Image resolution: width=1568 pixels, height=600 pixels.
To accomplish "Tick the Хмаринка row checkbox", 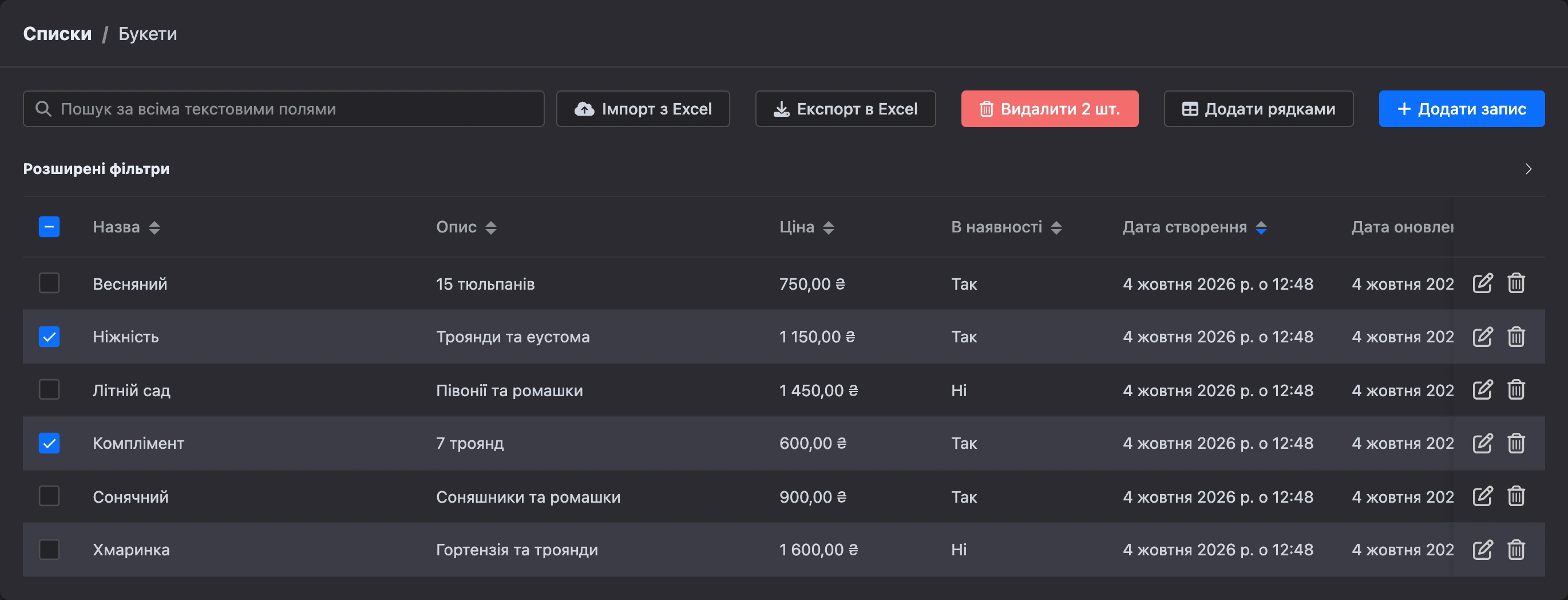I will tap(49, 550).
